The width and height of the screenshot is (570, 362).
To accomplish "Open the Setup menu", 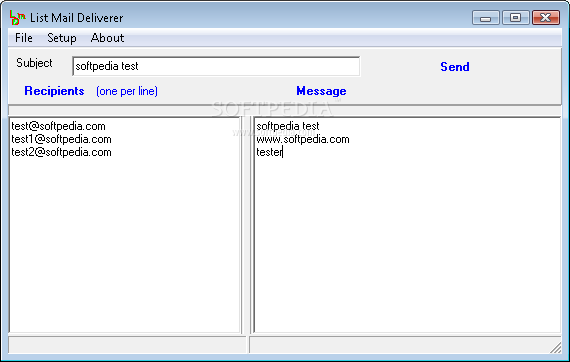I will click(62, 38).
